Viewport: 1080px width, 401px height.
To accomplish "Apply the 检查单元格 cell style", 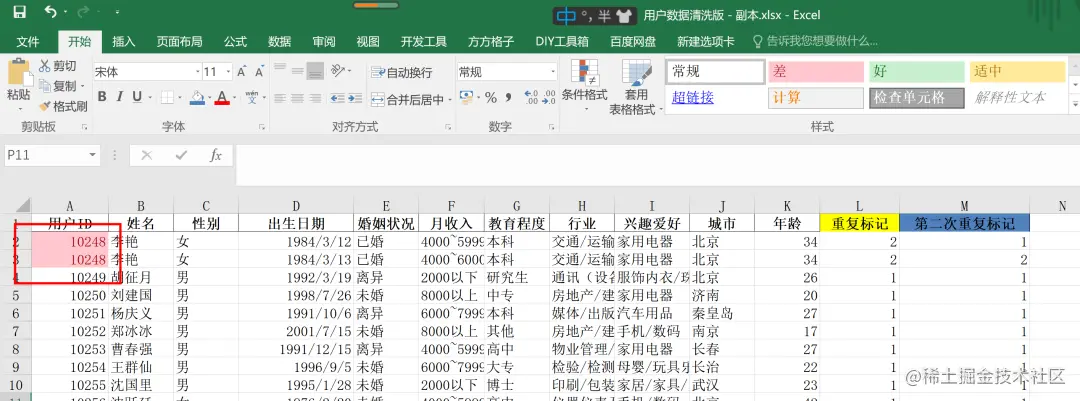I will coord(917,98).
